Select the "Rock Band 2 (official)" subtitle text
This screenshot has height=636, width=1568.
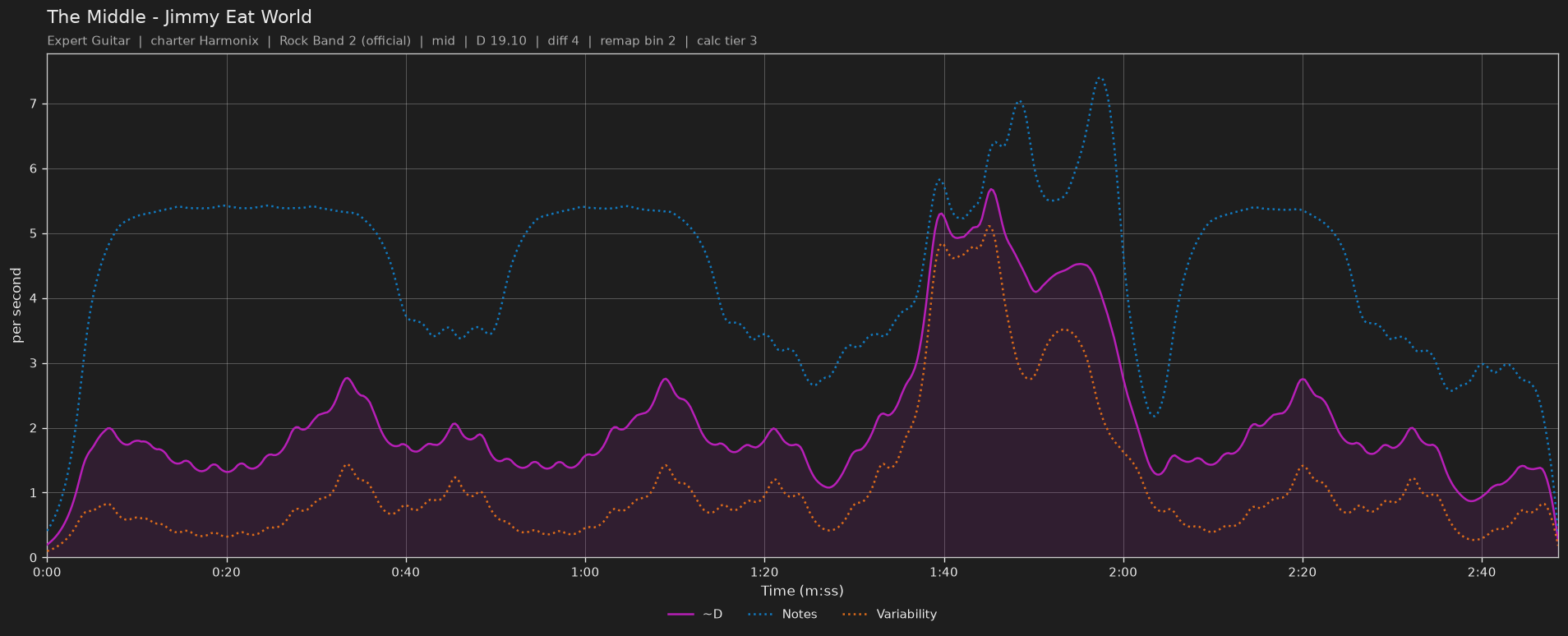pos(345,41)
